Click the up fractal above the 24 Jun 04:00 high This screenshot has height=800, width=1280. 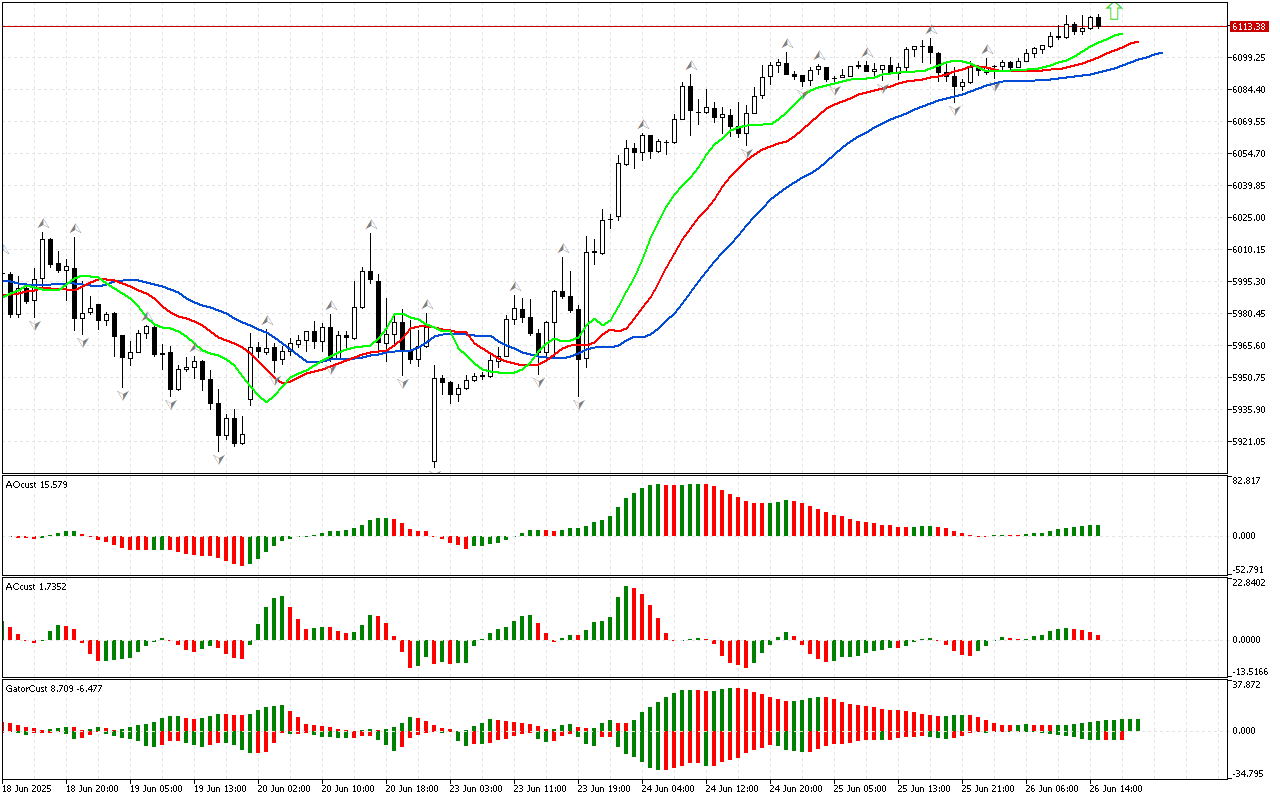pyautogui.click(x=690, y=66)
